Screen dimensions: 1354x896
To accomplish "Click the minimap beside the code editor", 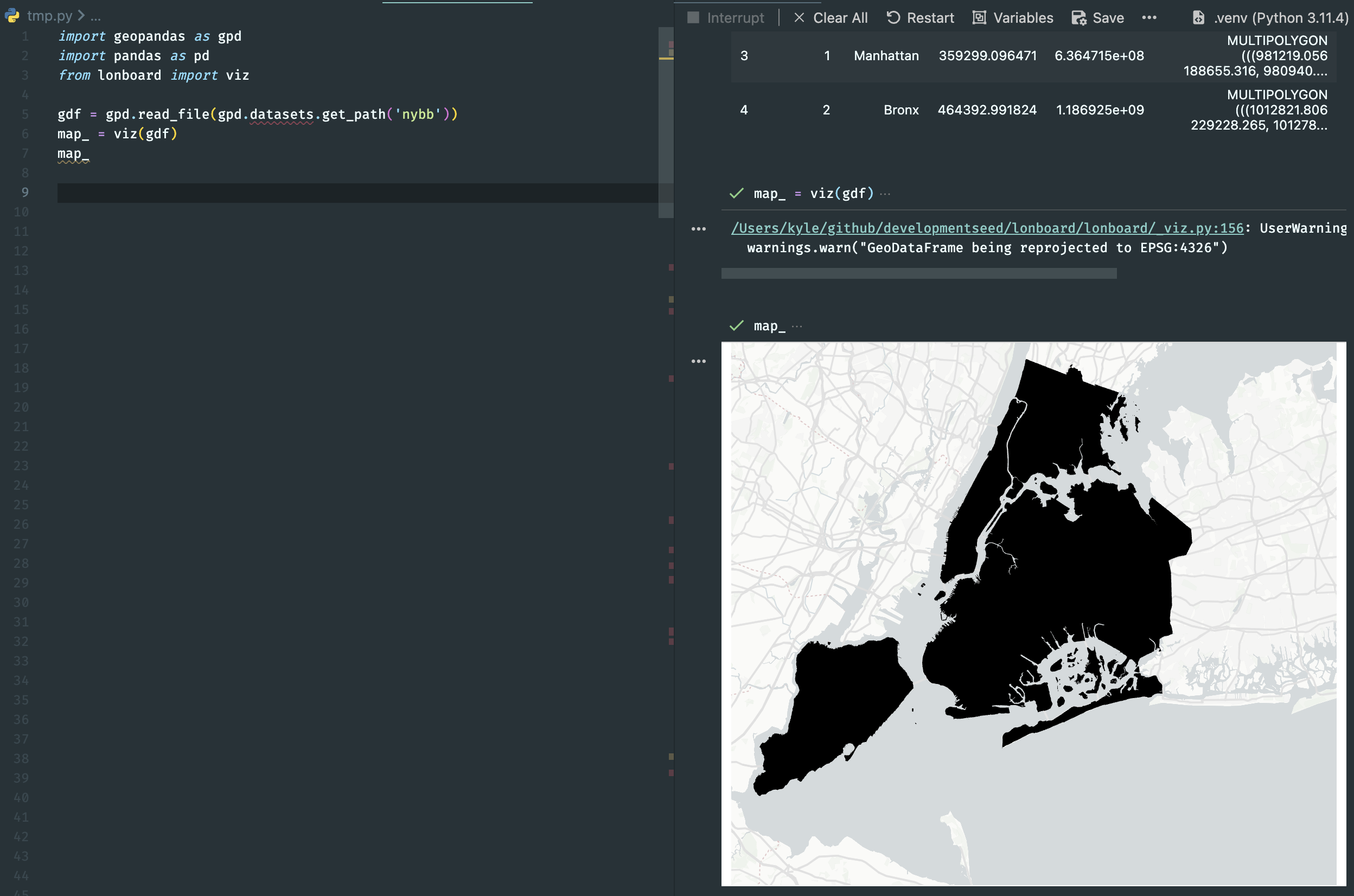I will pyautogui.click(x=666, y=114).
